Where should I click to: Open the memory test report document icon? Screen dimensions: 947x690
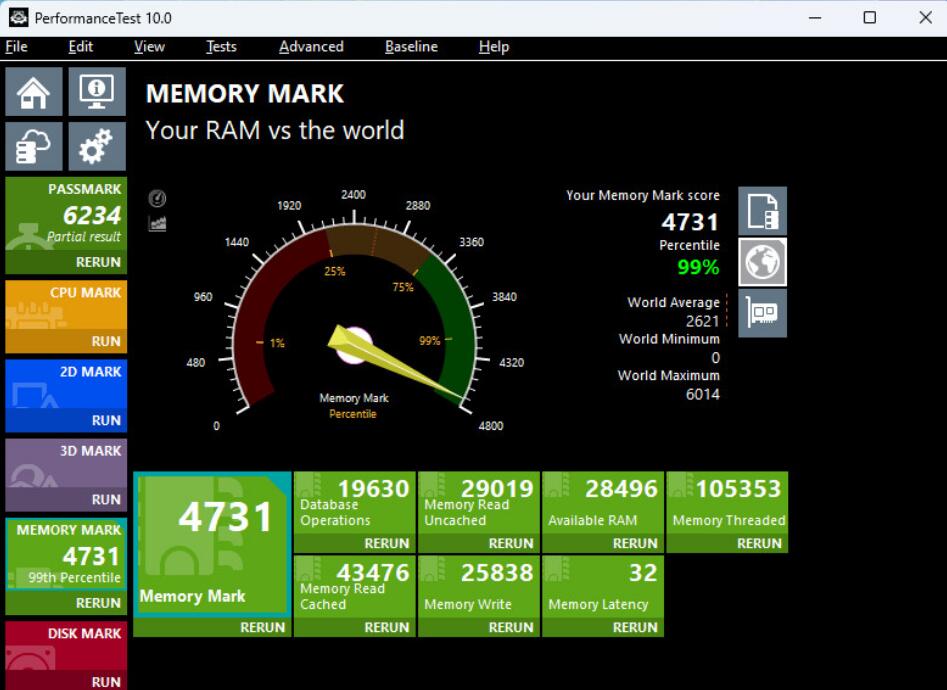[762, 211]
